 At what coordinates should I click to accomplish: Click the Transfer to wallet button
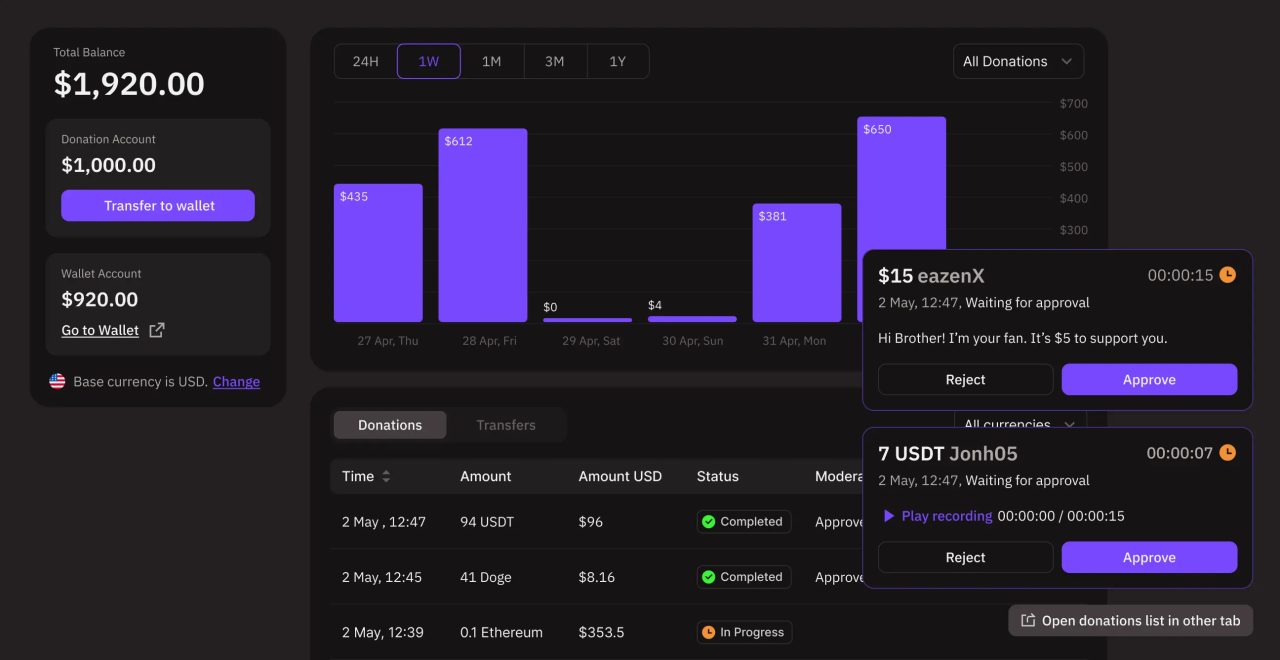click(x=158, y=205)
